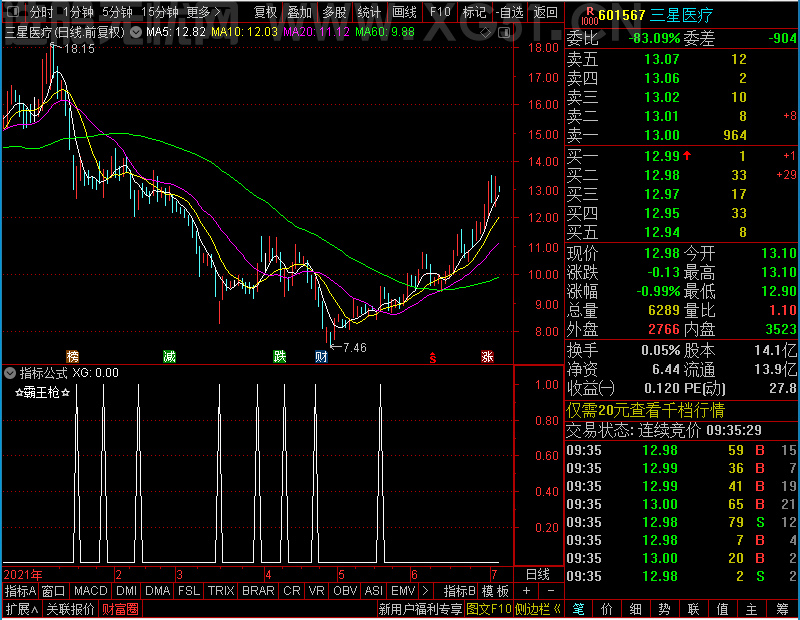800x620 pixels.
Task: Click the 减 marker icon on chart
Action: (169, 356)
